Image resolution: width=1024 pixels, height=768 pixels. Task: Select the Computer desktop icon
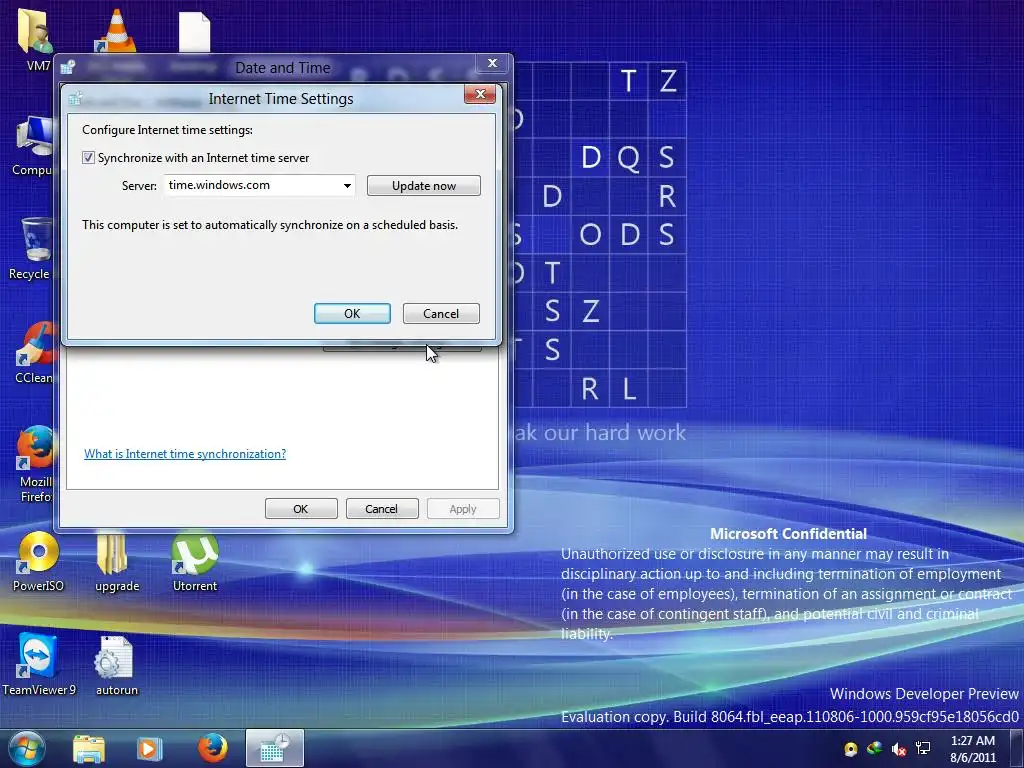33,145
